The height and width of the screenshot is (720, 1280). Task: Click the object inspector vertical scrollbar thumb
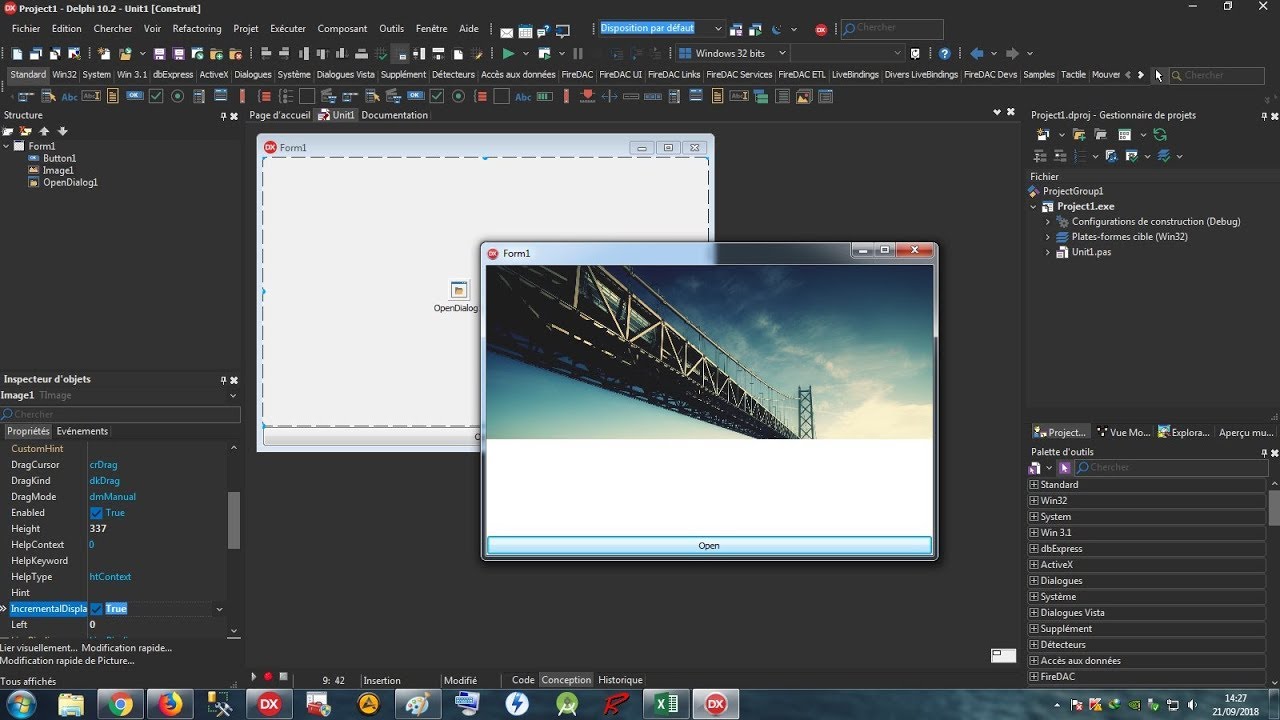234,520
